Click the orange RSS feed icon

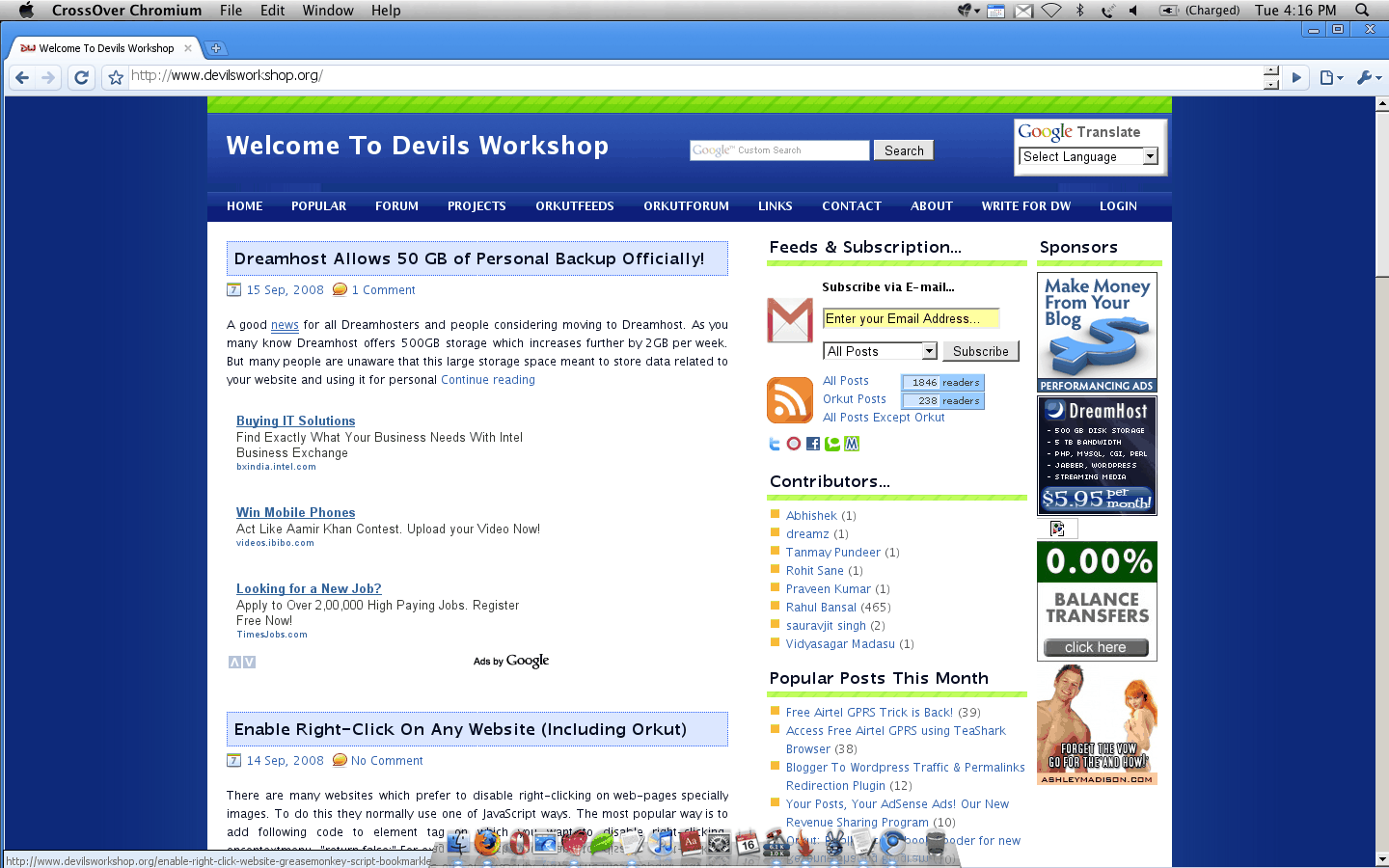[790, 400]
